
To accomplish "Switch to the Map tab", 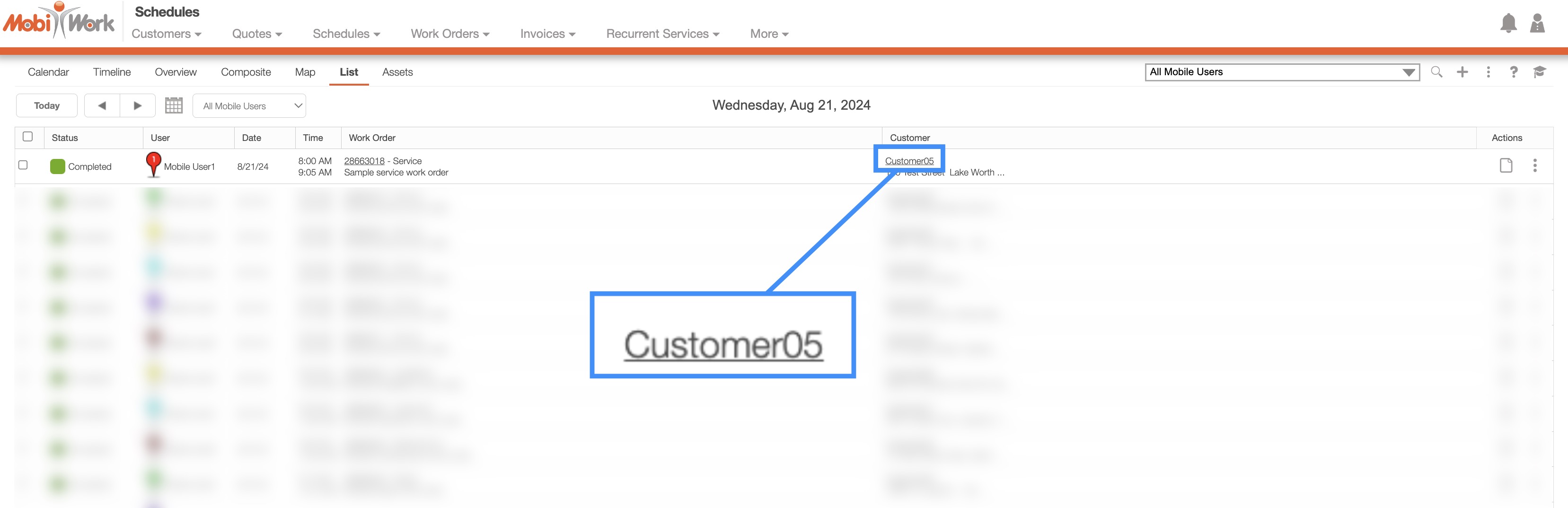I will tap(305, 72).
